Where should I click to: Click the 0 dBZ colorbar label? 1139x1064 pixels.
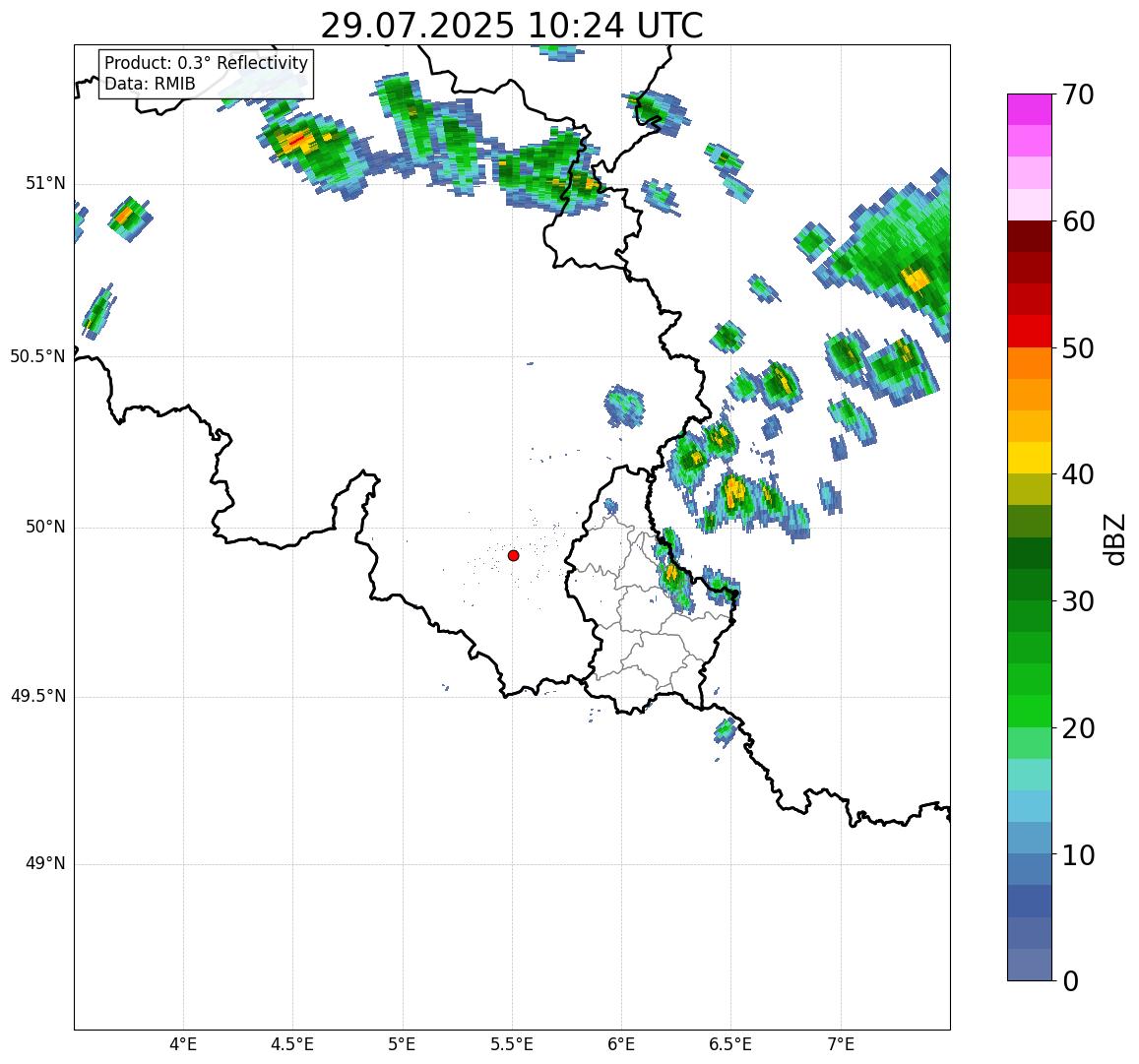tap(1071, 981)
